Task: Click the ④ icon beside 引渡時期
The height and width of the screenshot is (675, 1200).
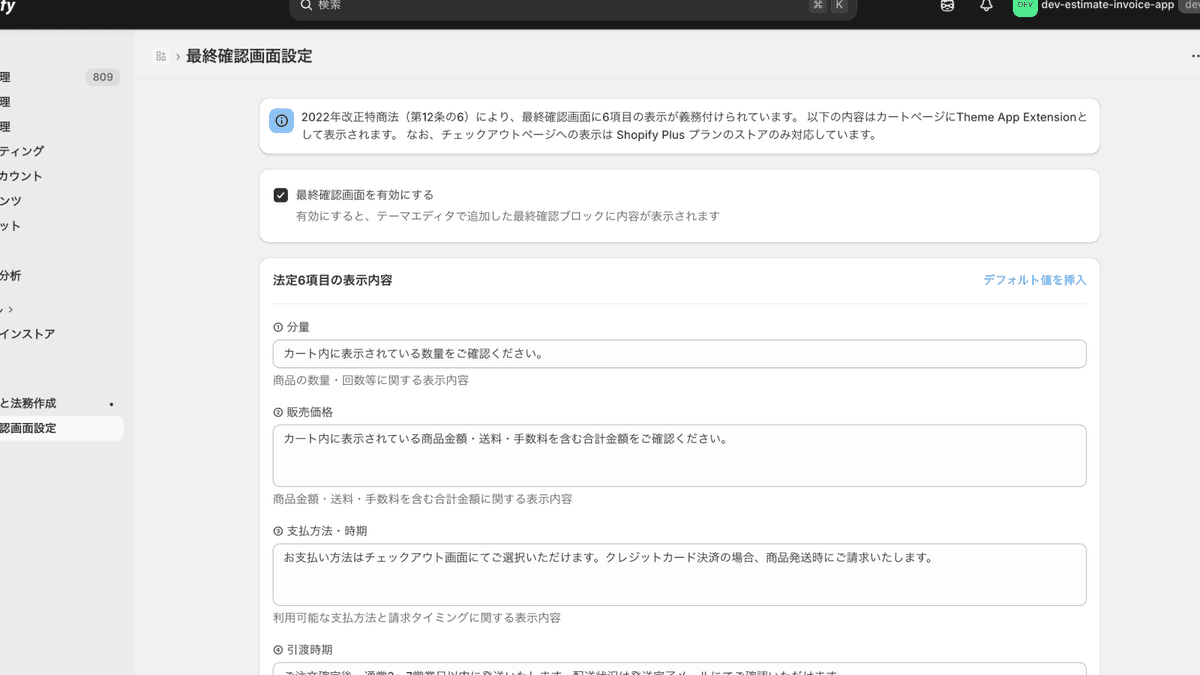Action: tap(276, 649)
